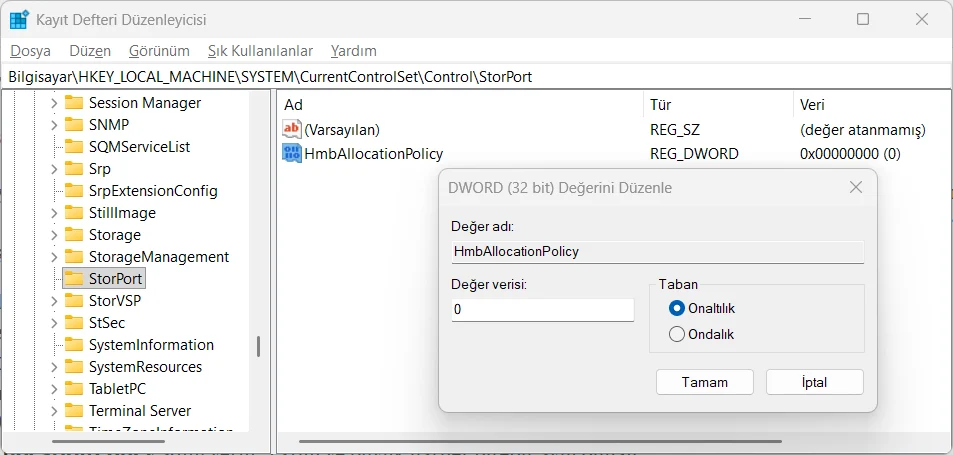Click the REG_SZ type cell
Screen dimensions: 953x455
pyautogui.click(x=675, y=129)
